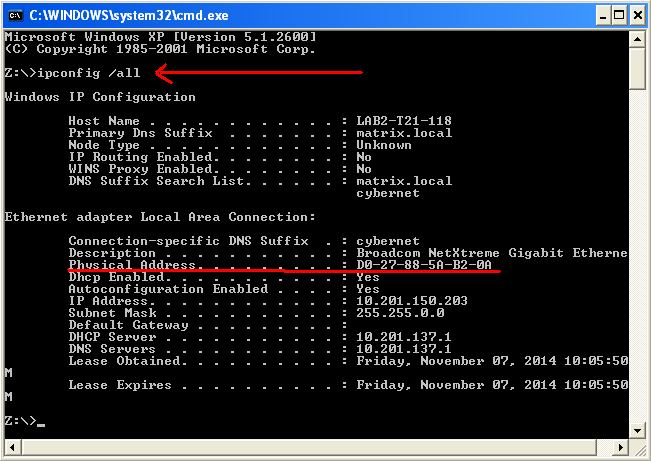Image resolution: width=651 pixels, height=461 pixels.
Task: Click description value Broadcom NetXtreme Gigabit
Action: (x=460, y=253)
